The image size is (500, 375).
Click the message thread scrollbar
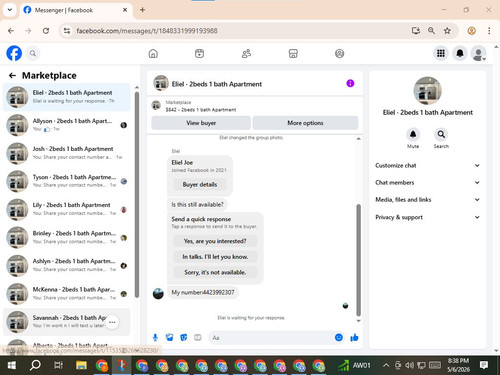tap(359, 260)
